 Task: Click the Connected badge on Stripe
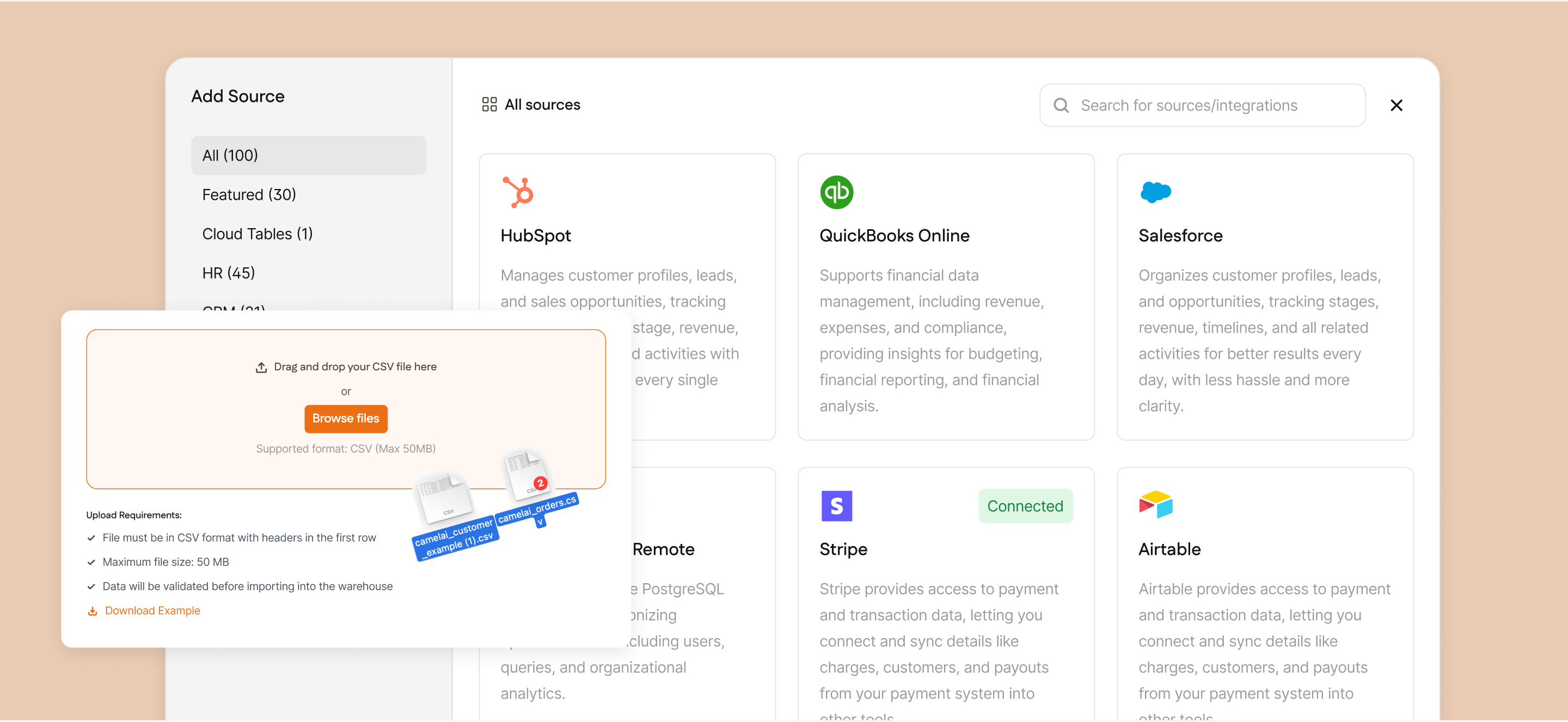[x=1025, y=505]
